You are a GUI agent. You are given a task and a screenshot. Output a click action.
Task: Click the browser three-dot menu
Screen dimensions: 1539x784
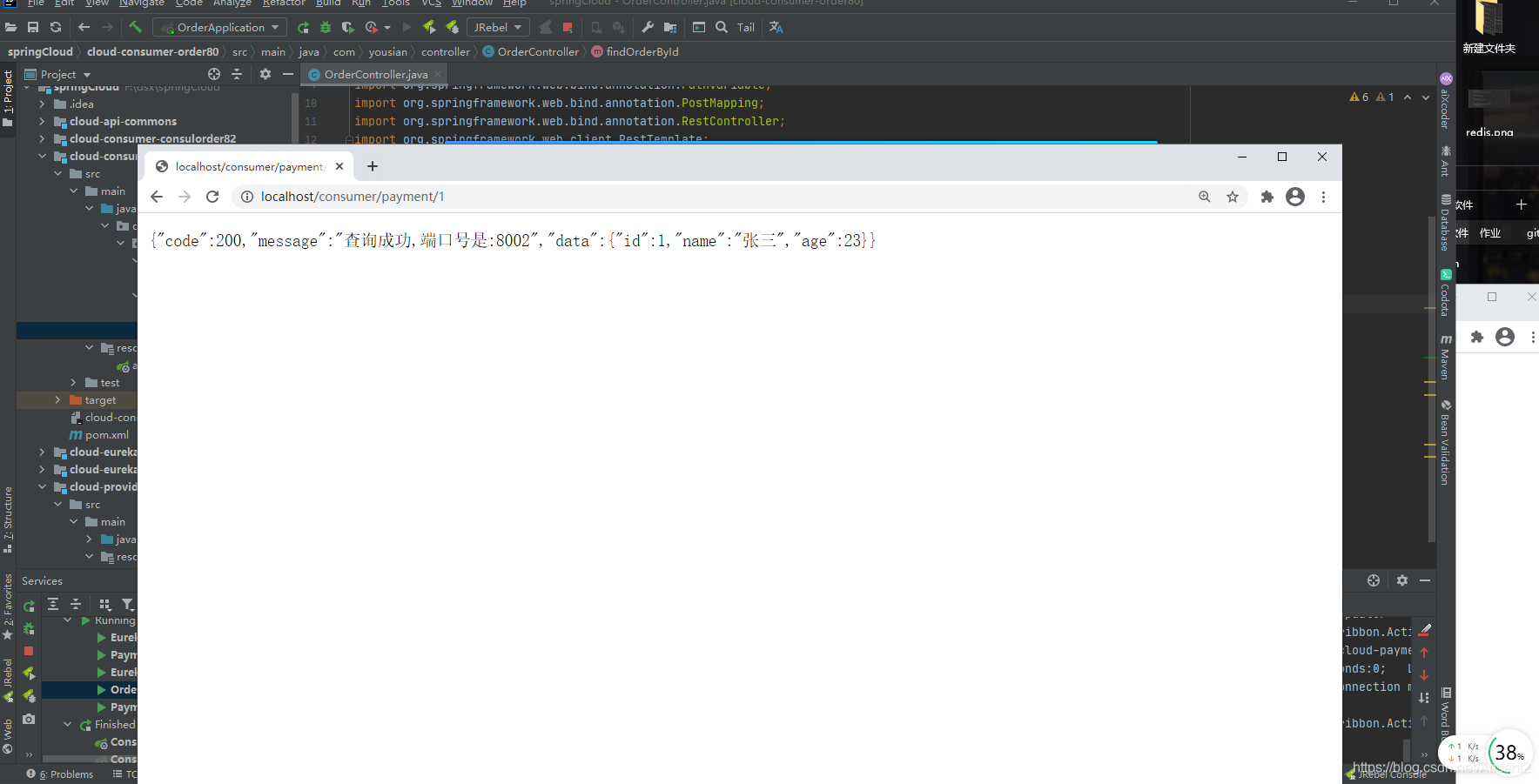[1323, 197]
